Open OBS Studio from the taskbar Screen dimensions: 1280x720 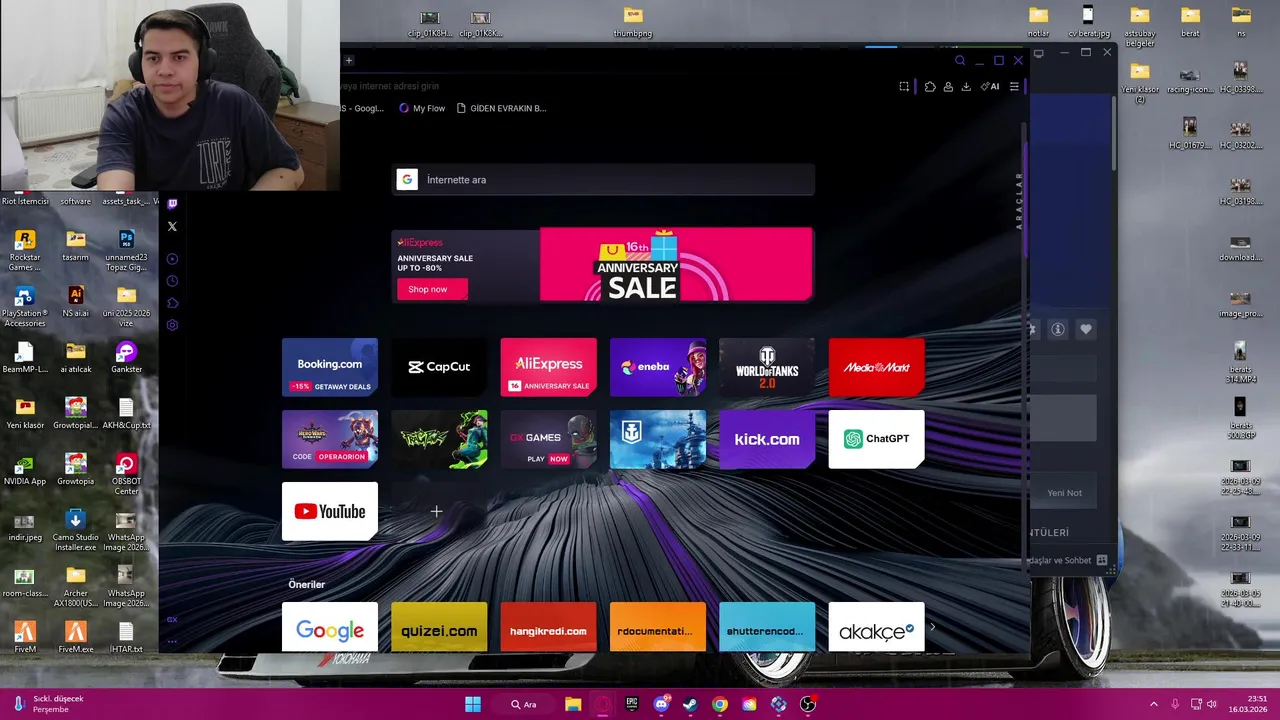(x=808, y=704)
